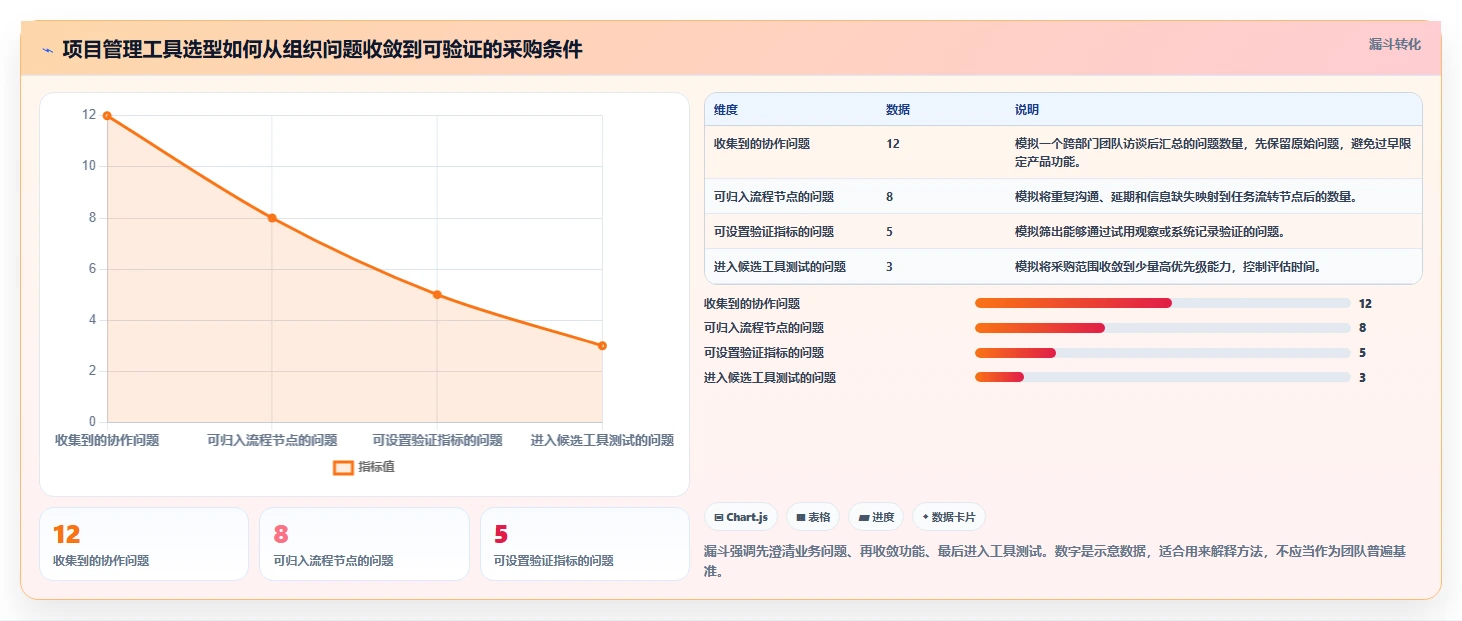Click the x-axis label 可设置验证指标的问题 under the chart
The height and width of the screenshot is (621, 1462).
pyautogui.click(x=437, y=440)
